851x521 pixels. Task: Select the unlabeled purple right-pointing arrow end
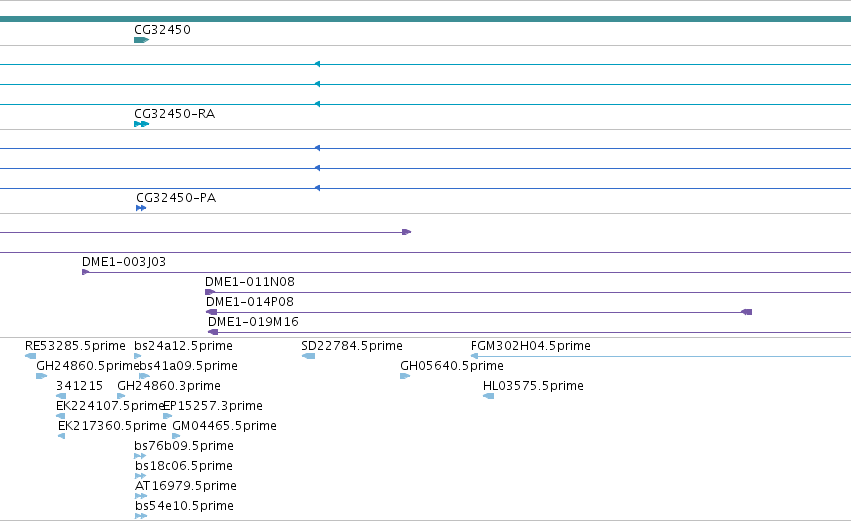(407, 232)
